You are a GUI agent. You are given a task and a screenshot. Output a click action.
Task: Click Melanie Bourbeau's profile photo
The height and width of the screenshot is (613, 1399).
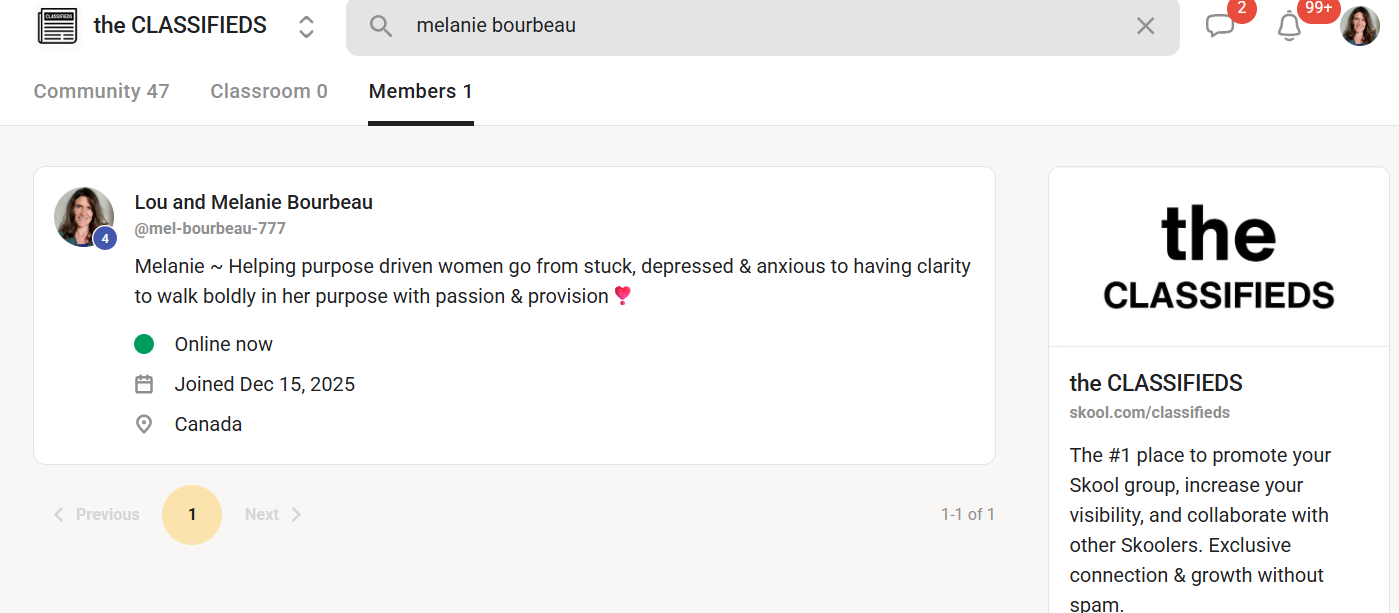point(82,214)
